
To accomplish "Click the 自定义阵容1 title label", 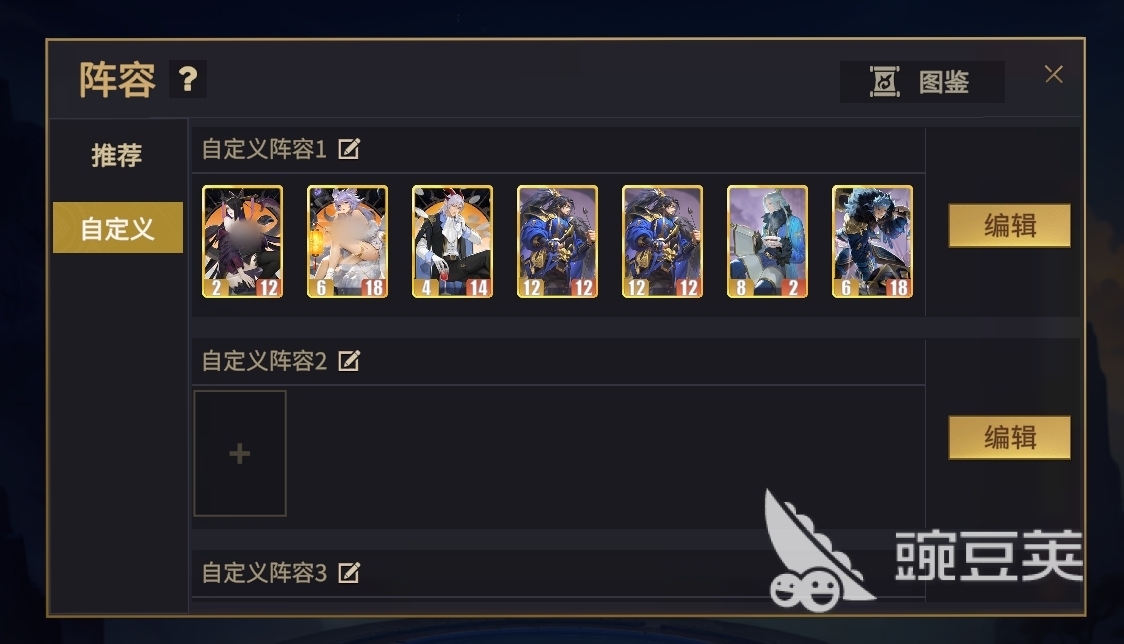I will click(x=264, y=149).
